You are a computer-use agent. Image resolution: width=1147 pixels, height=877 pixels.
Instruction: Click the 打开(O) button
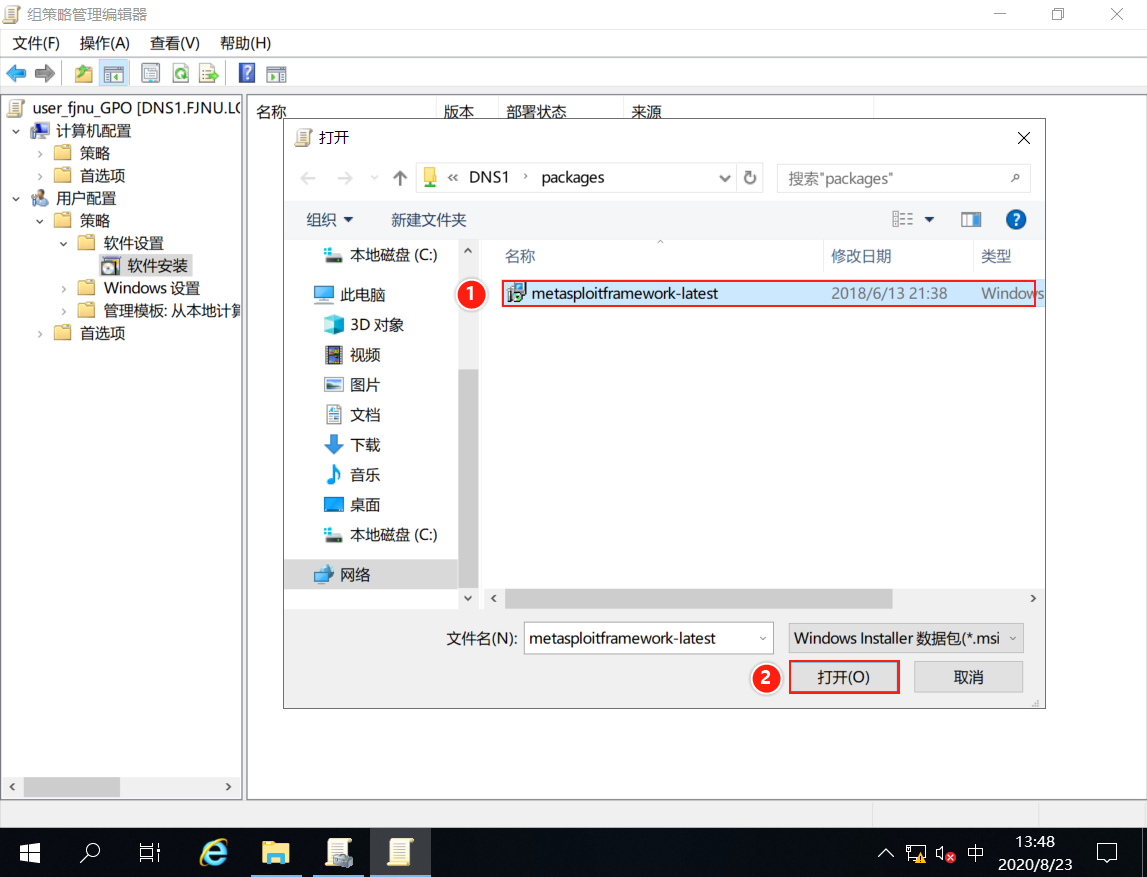point(843,677)
